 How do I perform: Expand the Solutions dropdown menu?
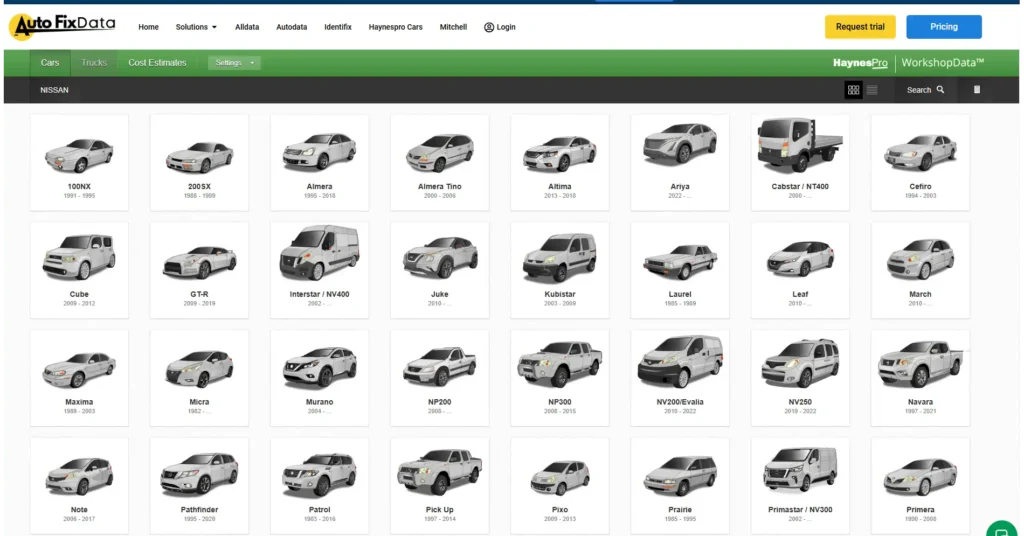click(x=196, y=27)
